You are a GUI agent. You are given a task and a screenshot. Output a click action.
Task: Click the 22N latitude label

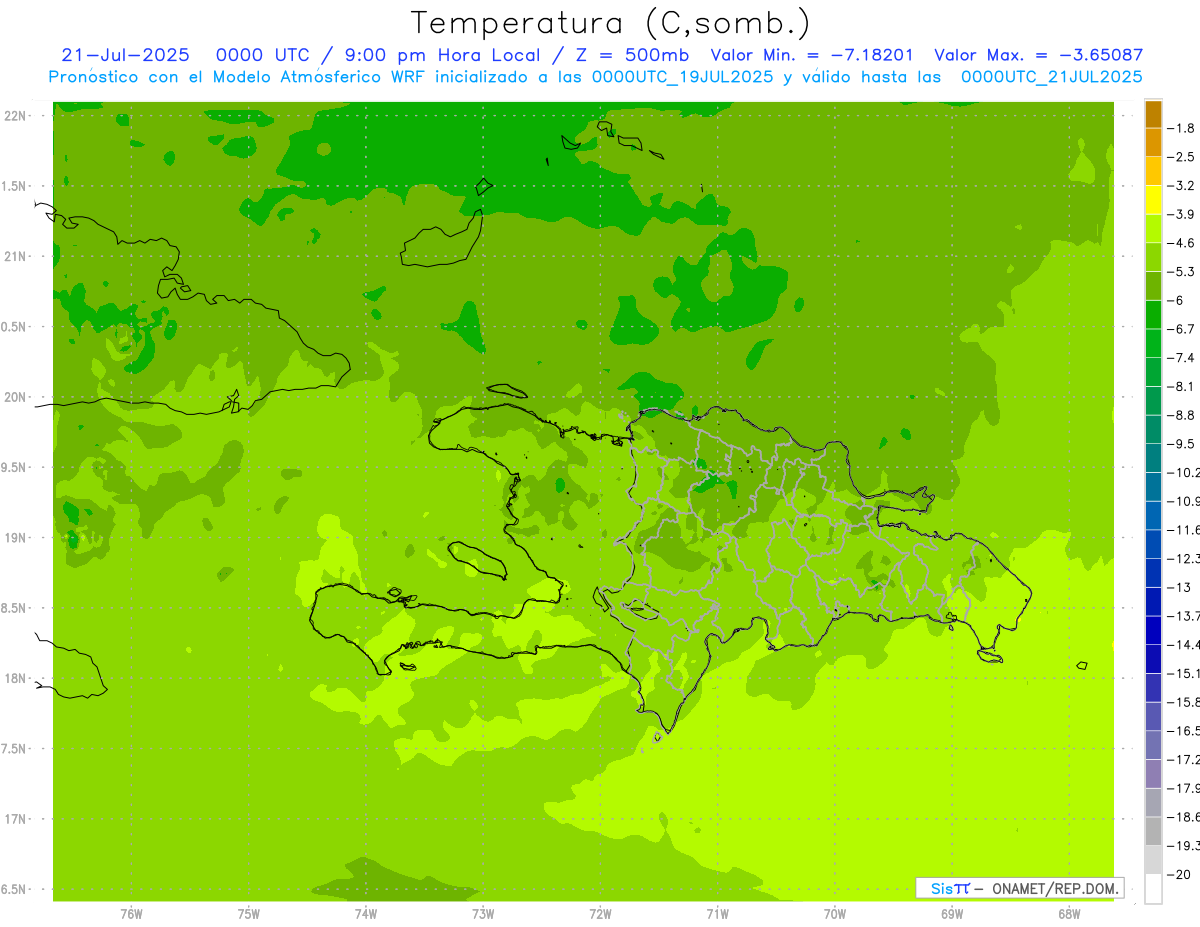click(x=15, y=116)
